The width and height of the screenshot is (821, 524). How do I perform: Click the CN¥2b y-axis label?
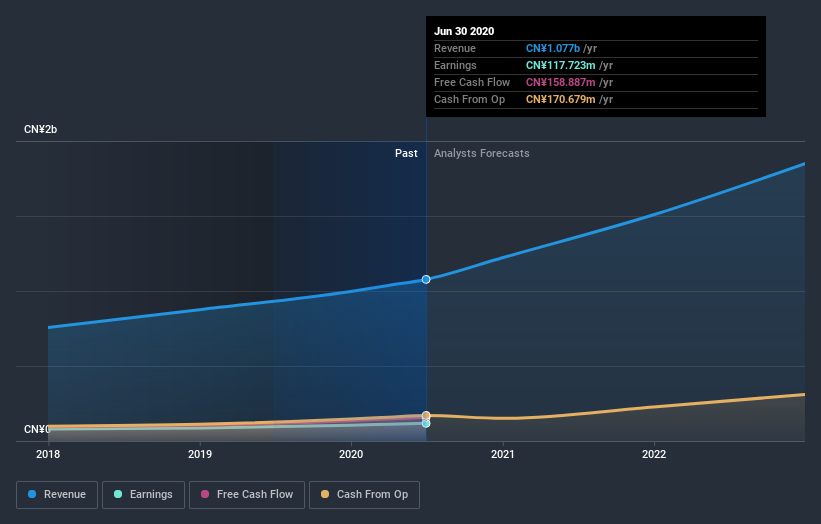[40, 129]
